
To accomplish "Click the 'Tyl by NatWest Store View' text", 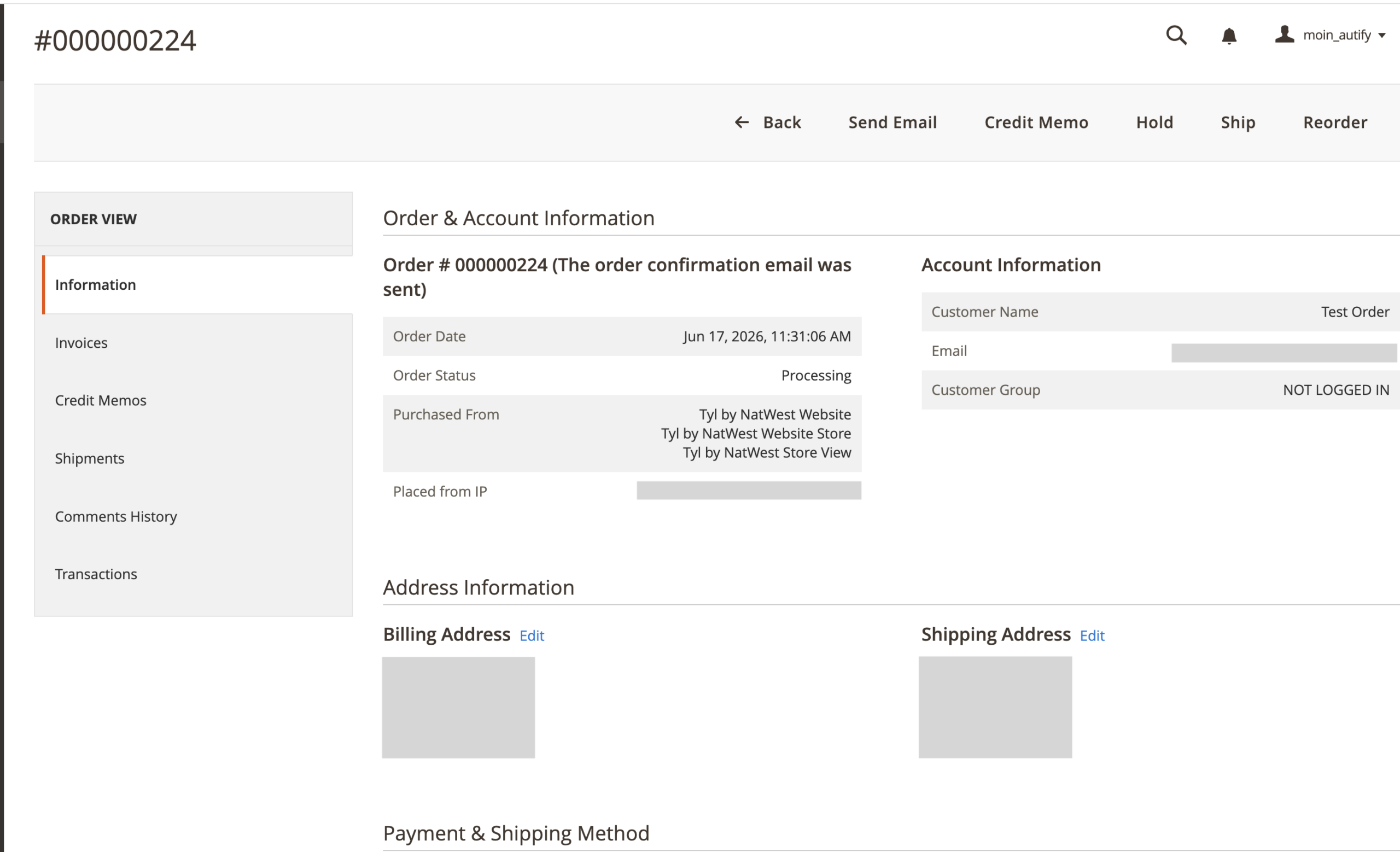I will 767,453.
